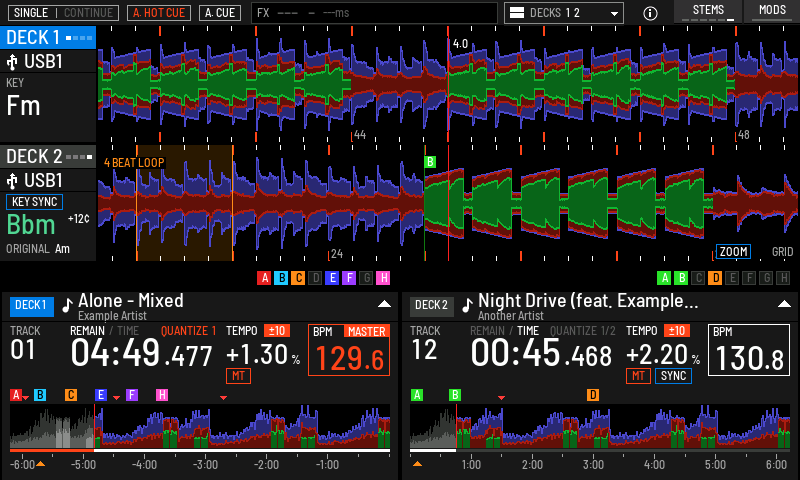The height and width of the screenshot is (480, 800).
Task: Click the 4 BEAT LOOP label
Action: 134,163
